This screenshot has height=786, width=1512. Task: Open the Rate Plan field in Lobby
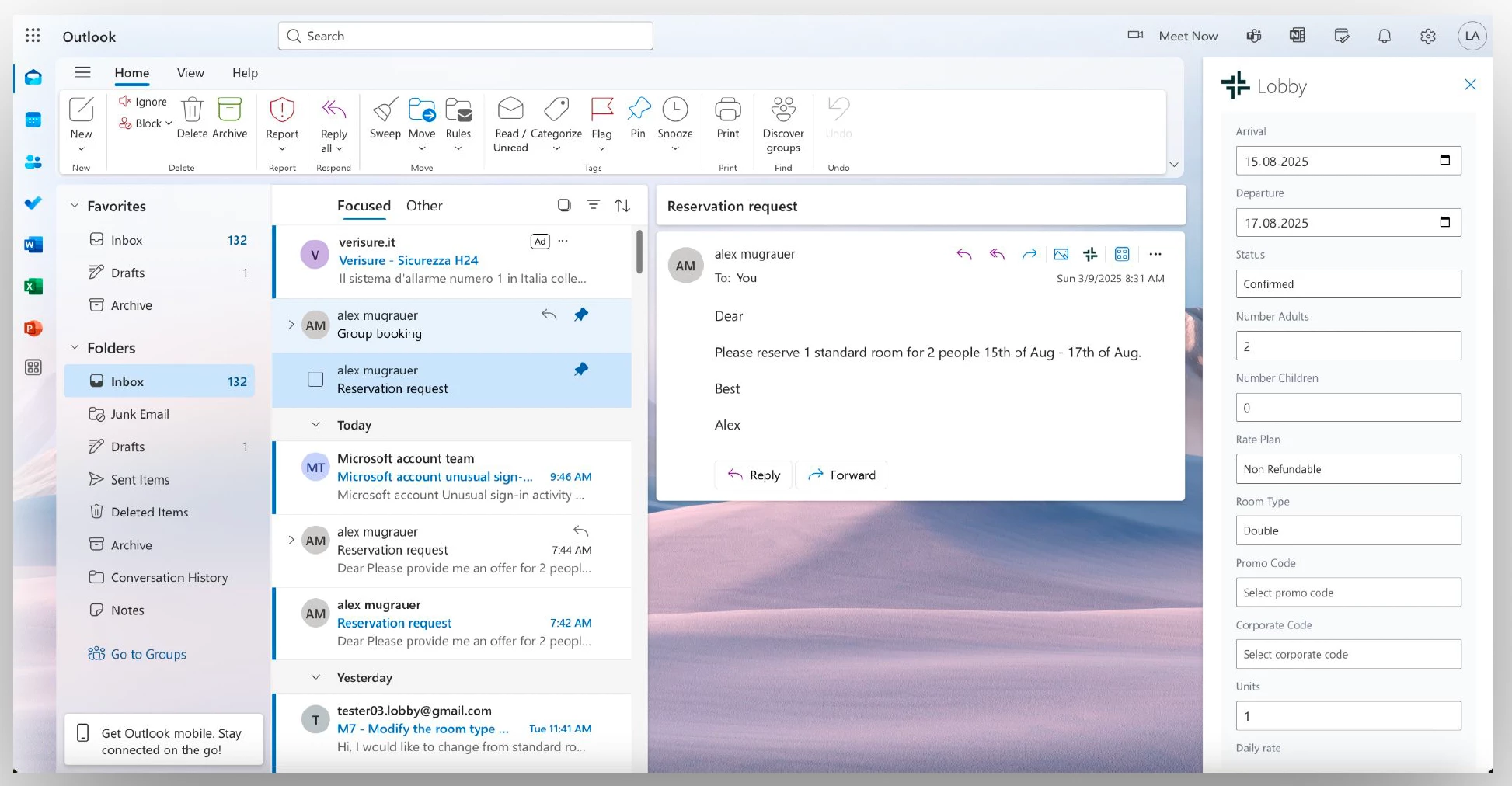pos(1348,468)
